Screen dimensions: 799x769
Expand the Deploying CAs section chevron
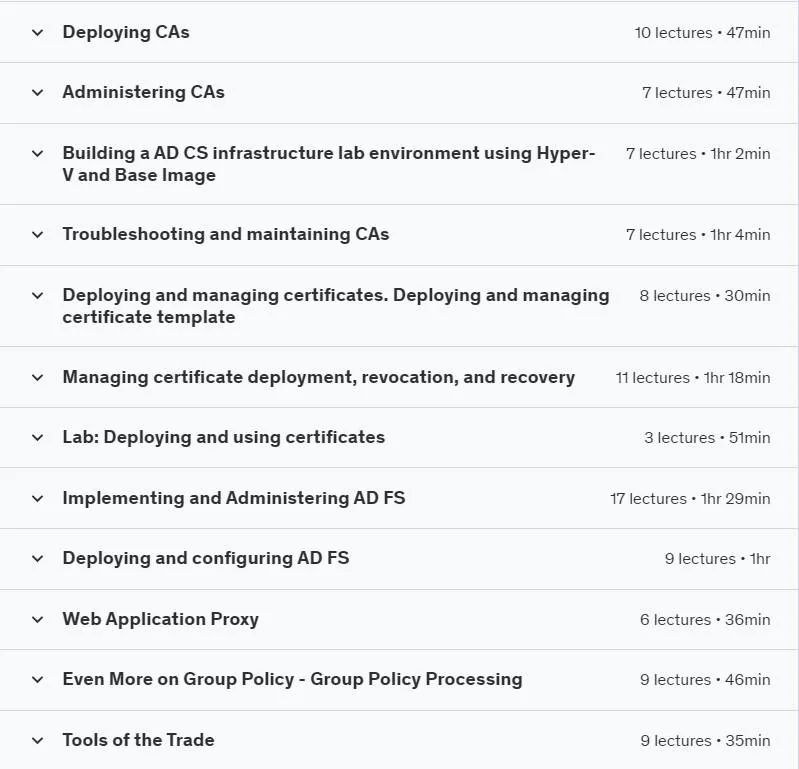37,33
